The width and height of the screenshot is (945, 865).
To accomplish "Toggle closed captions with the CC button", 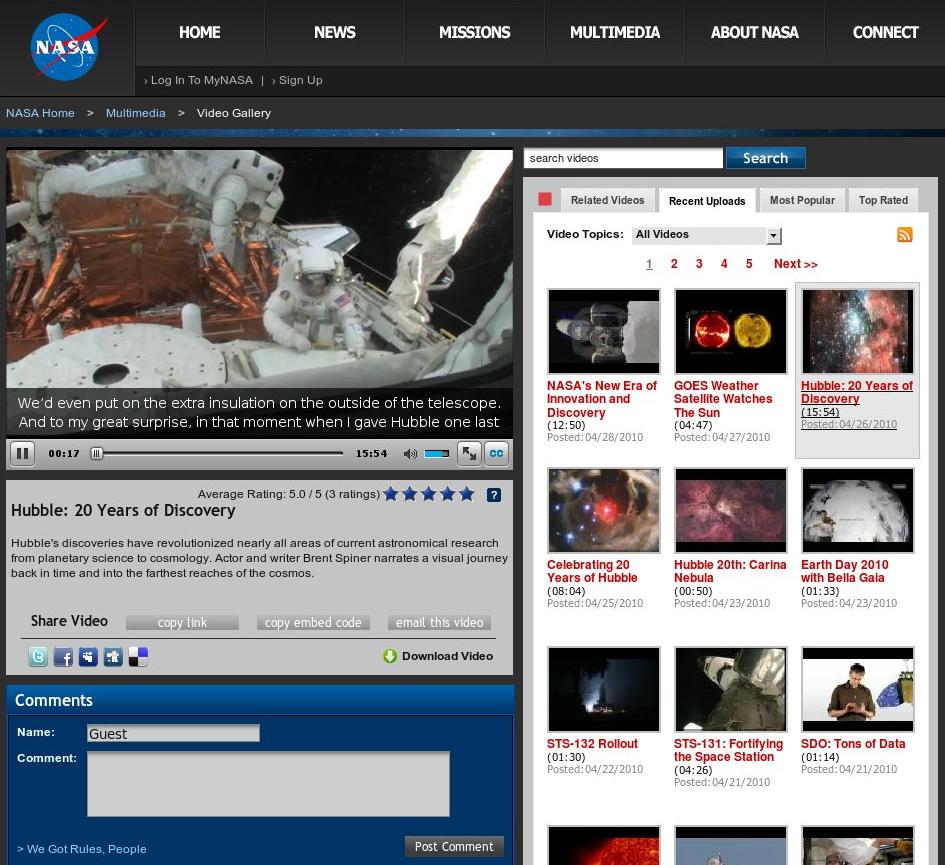I will [x=496, y=454].
